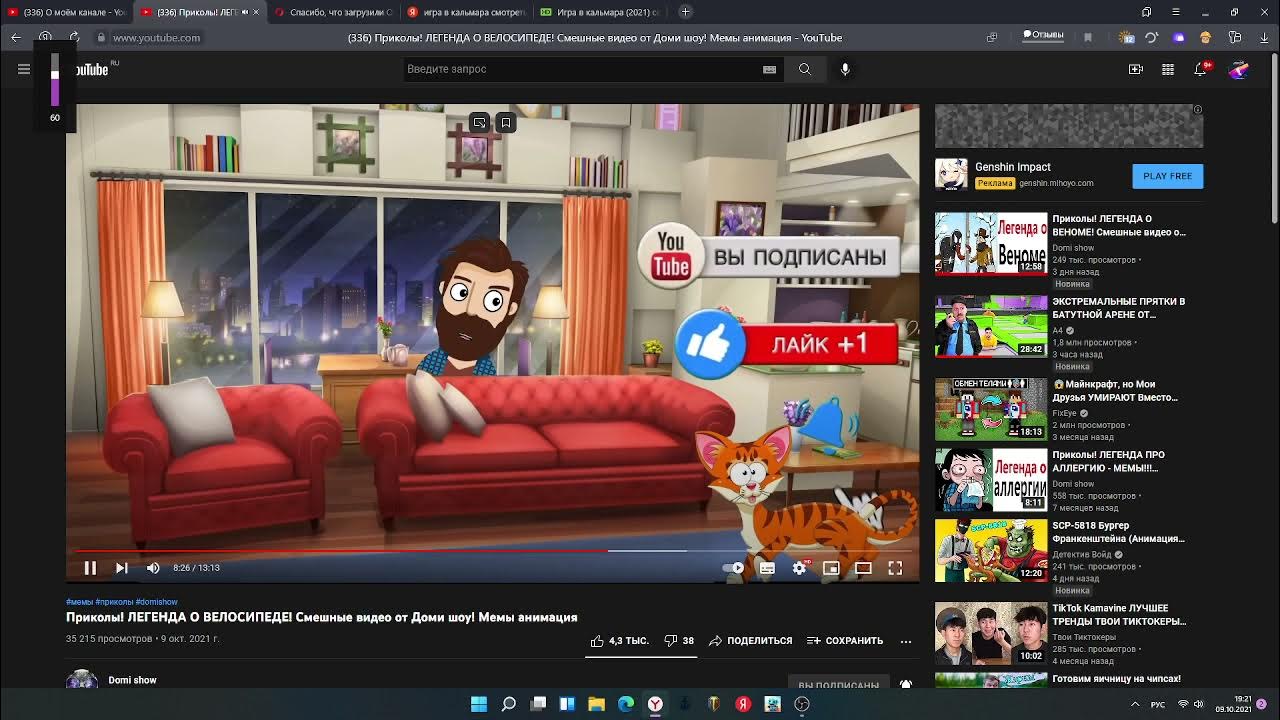Enable the miniplayer mode
This screenshot has width=1280, height=720.
[x=831, y=568]
